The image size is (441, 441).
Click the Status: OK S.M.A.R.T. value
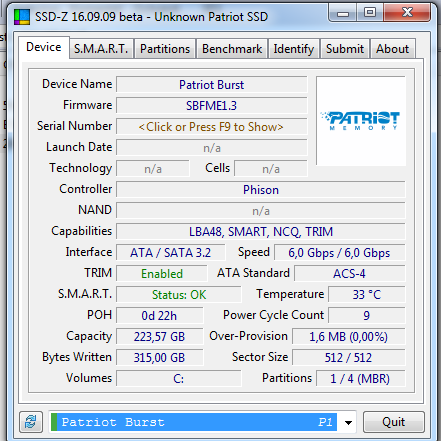pos(179,295)
